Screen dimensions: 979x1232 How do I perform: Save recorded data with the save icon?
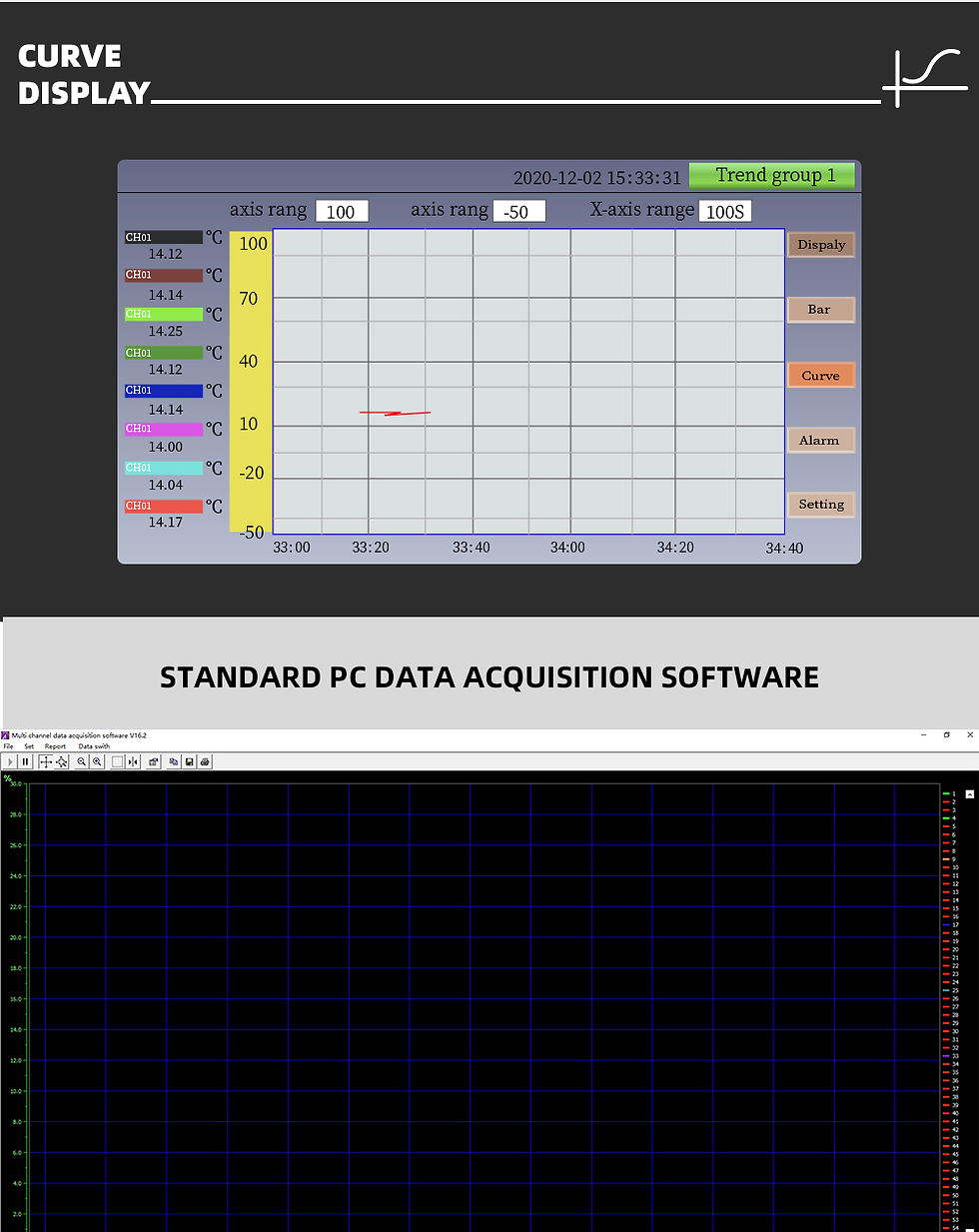tap(190, 761)
